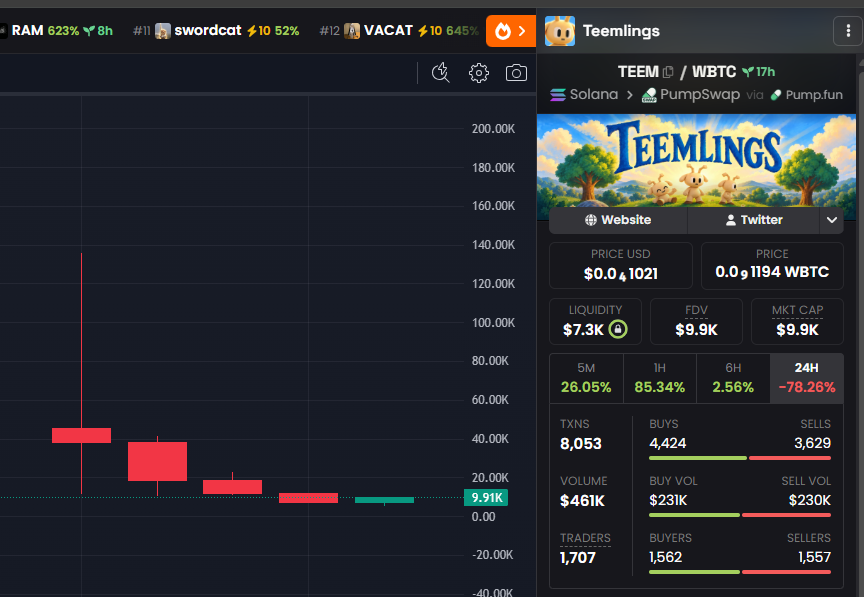The width and height of the screenshot is (864, 597).
Task: Copy the TEEM token address
Action: 668,72
